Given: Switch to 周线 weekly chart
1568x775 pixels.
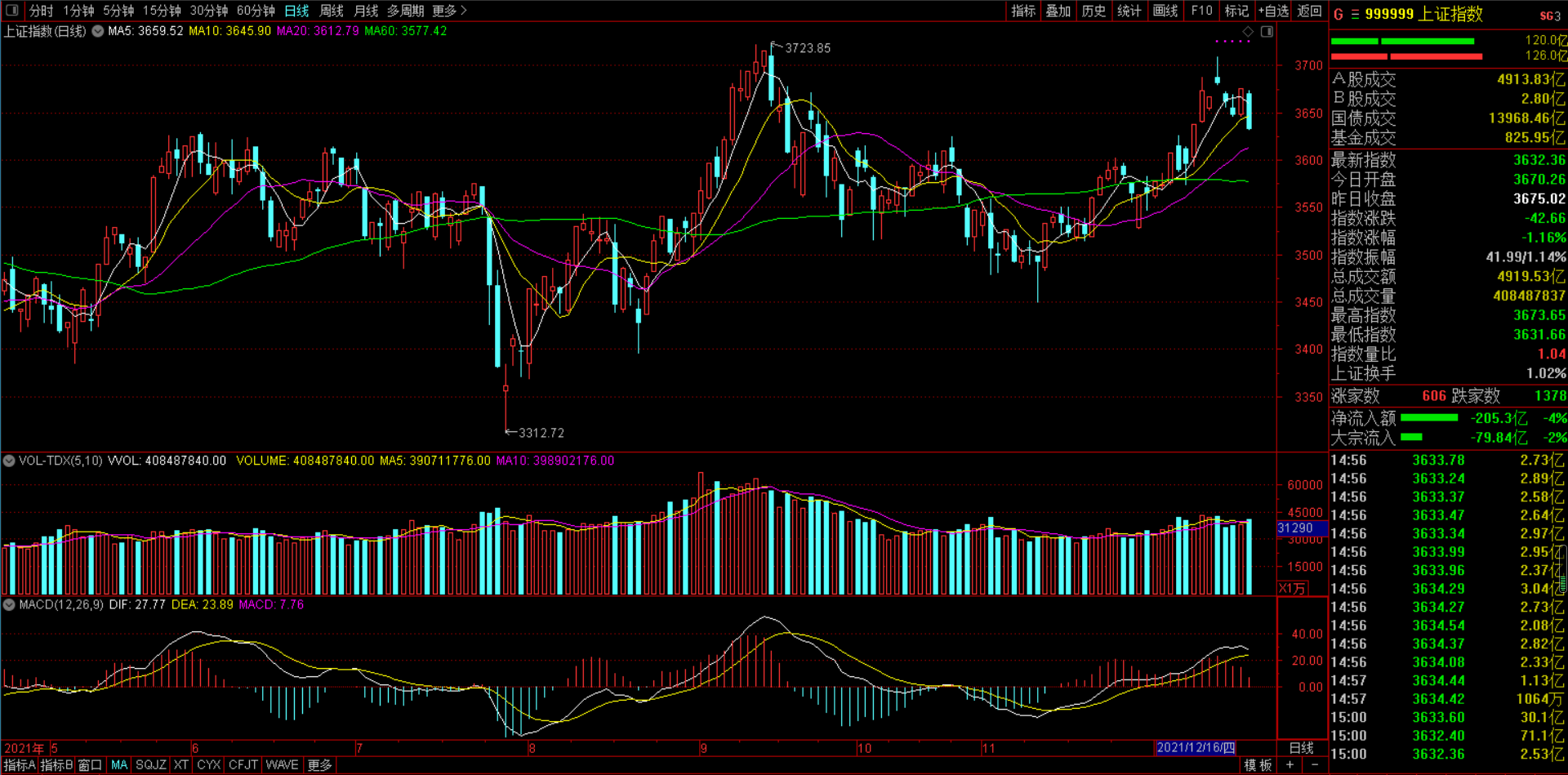Looking at the screenshot, I should pyautogui.click(x=332, y=11).
